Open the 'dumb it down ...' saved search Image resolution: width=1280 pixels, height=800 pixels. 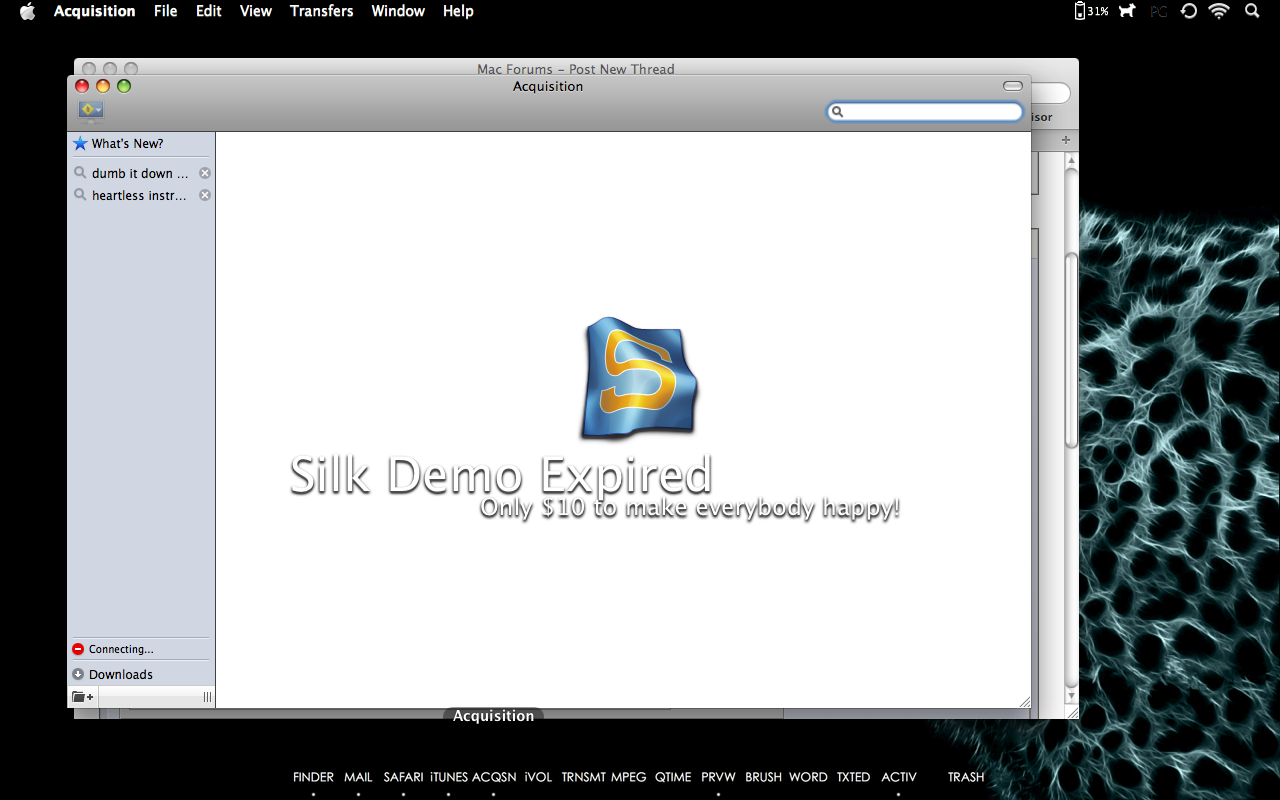(139, 173)
